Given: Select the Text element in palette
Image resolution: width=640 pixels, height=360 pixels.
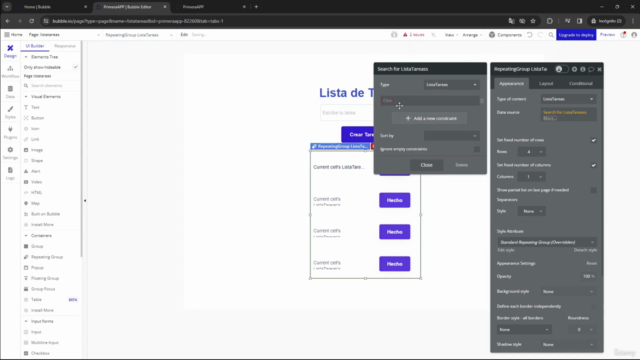Looking at the screenshot, I should [35, 107].
